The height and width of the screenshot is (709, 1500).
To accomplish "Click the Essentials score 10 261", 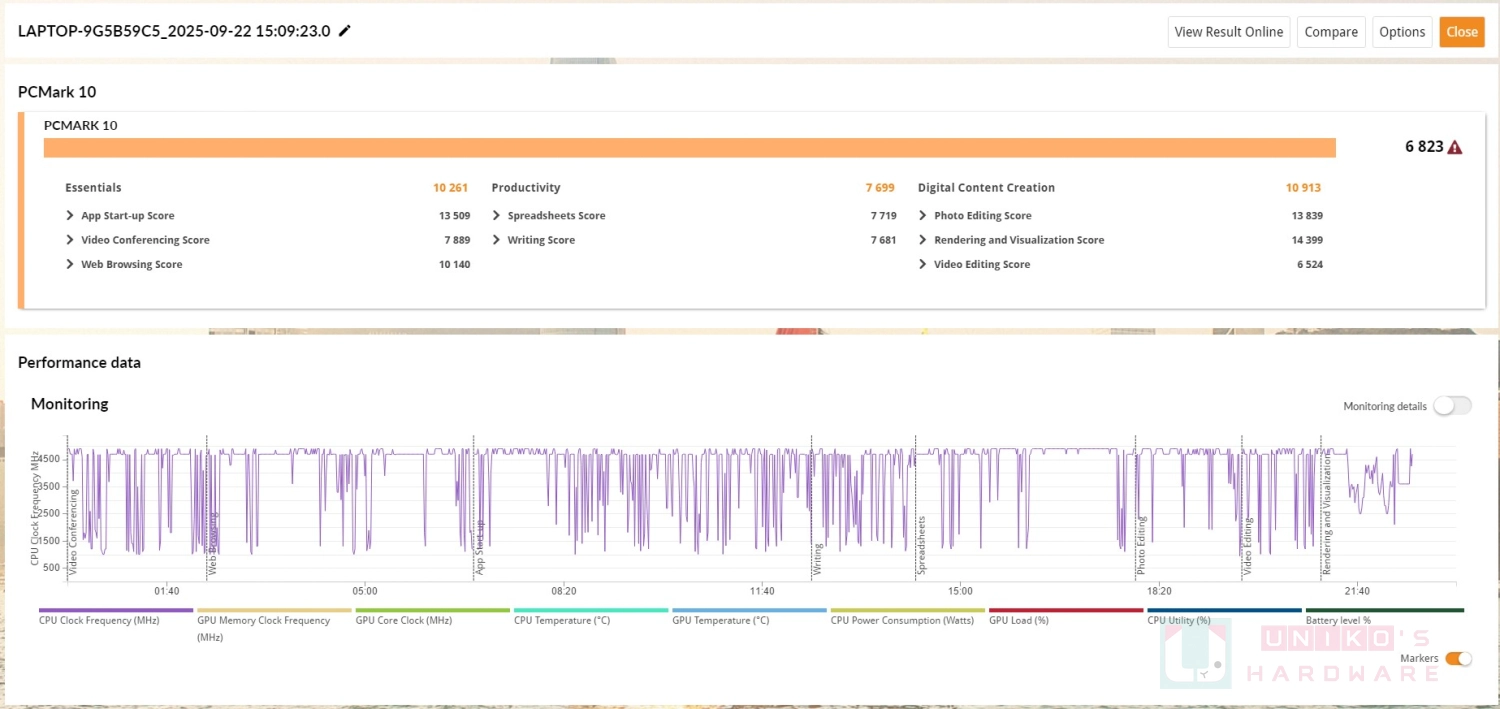I will (451, 188).
